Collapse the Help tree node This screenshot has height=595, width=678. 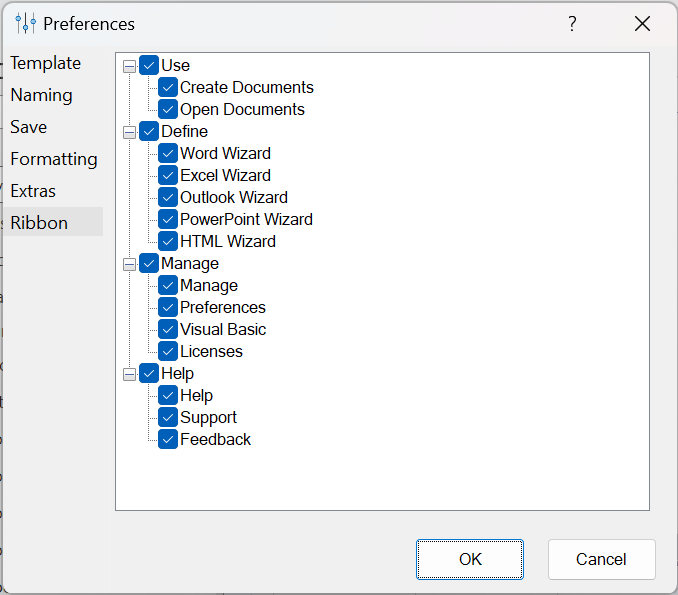pos(129,374)
